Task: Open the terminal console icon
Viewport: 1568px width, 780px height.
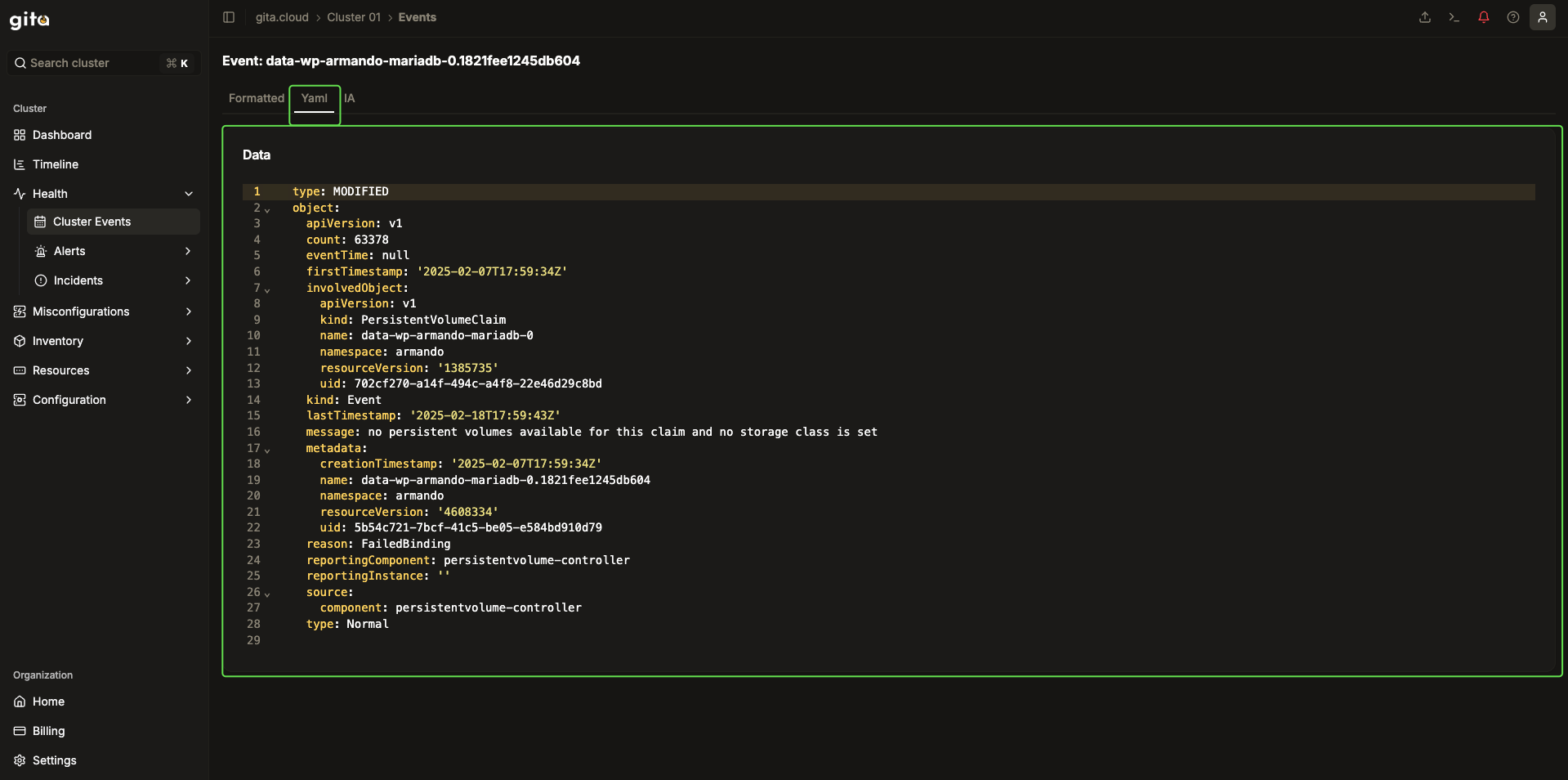Action: [1454, 17]
